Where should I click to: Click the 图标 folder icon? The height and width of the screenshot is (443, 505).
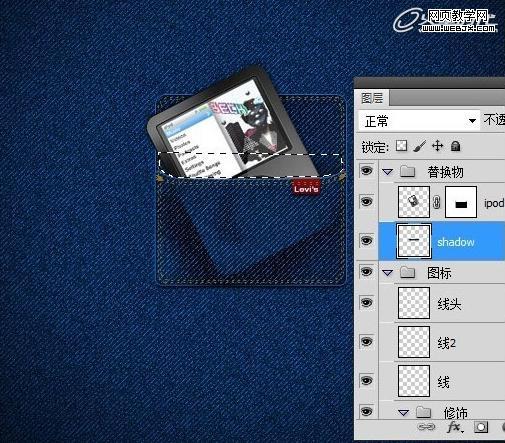[407, 272]
